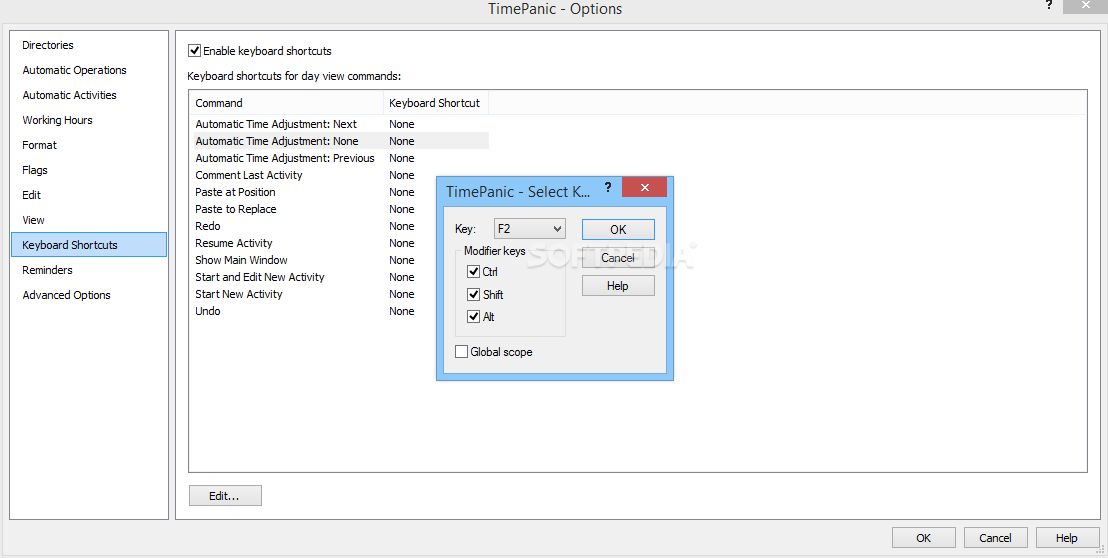Open the Reminders options page
The image size is (1108, 558).
[x=89, y=270]
